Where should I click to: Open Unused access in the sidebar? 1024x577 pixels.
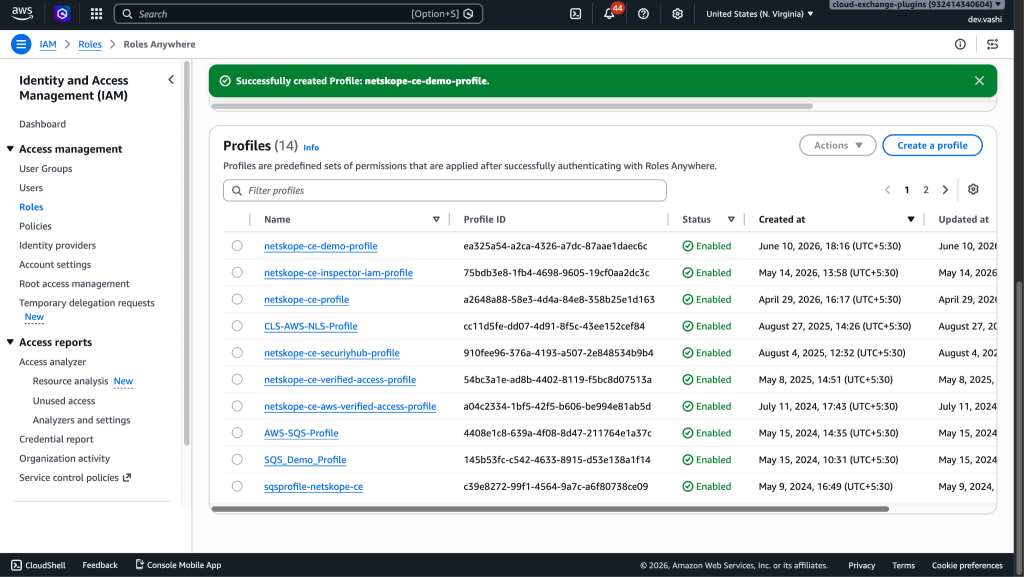[64, 401]
